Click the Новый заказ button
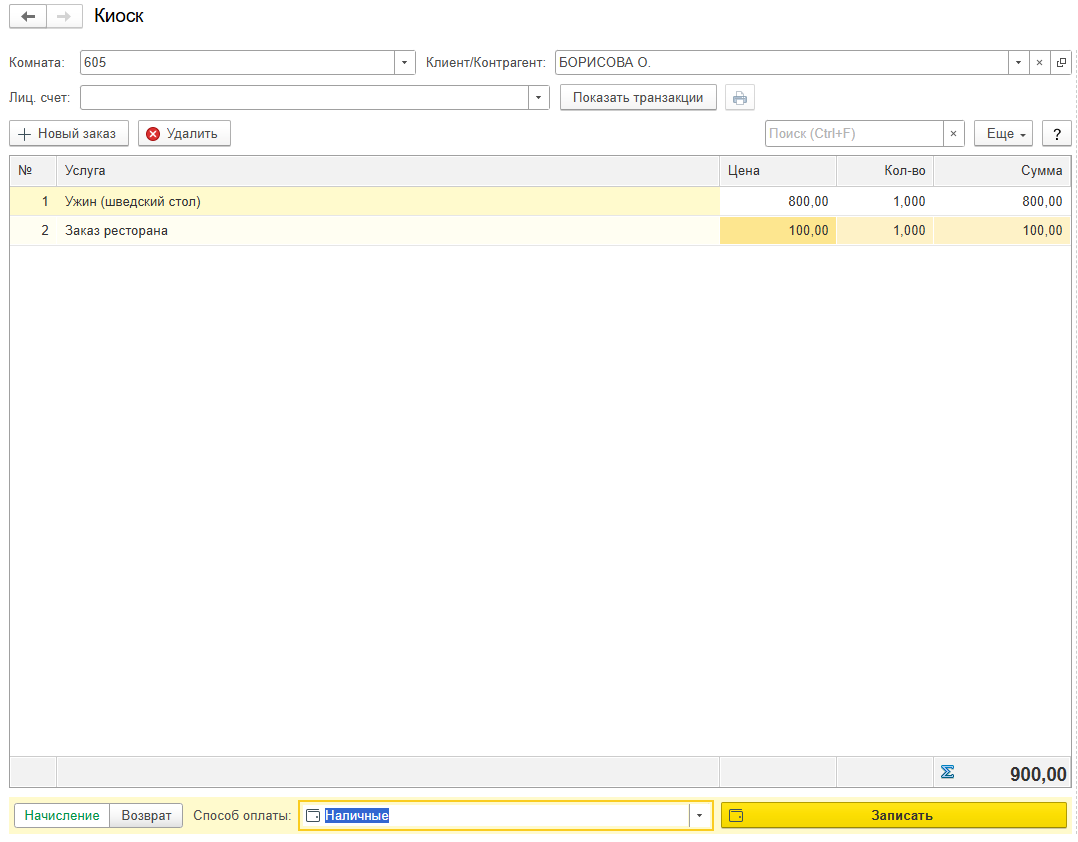The image size is (1078, 842). click(69, 133)
